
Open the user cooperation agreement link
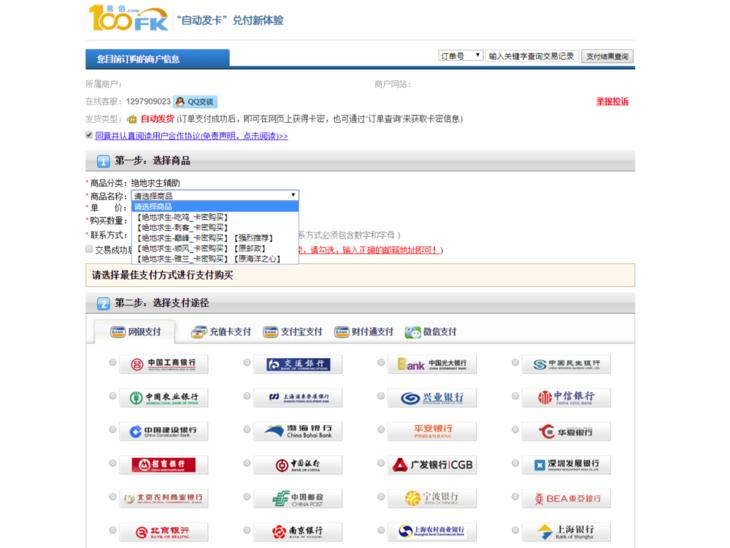[191, 136]
